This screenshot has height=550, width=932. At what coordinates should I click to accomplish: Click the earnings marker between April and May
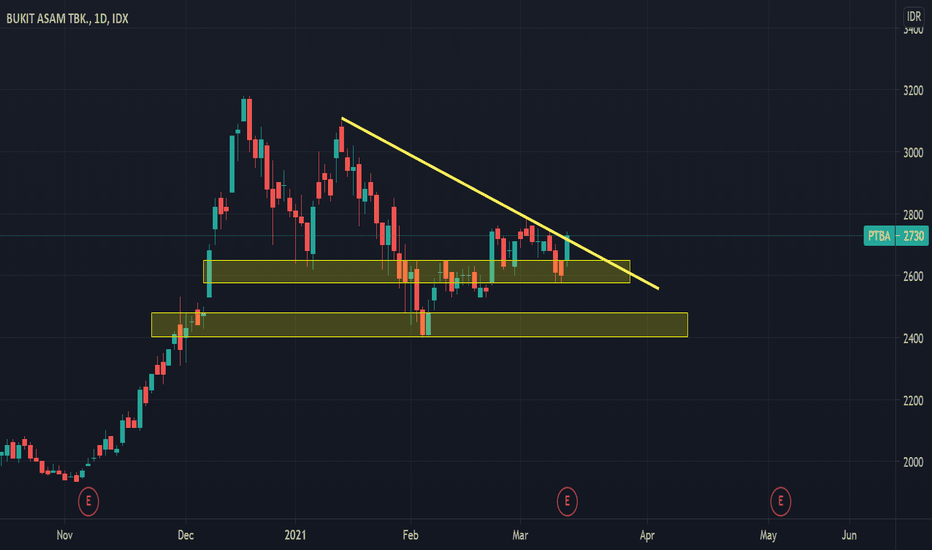point(780,501)
